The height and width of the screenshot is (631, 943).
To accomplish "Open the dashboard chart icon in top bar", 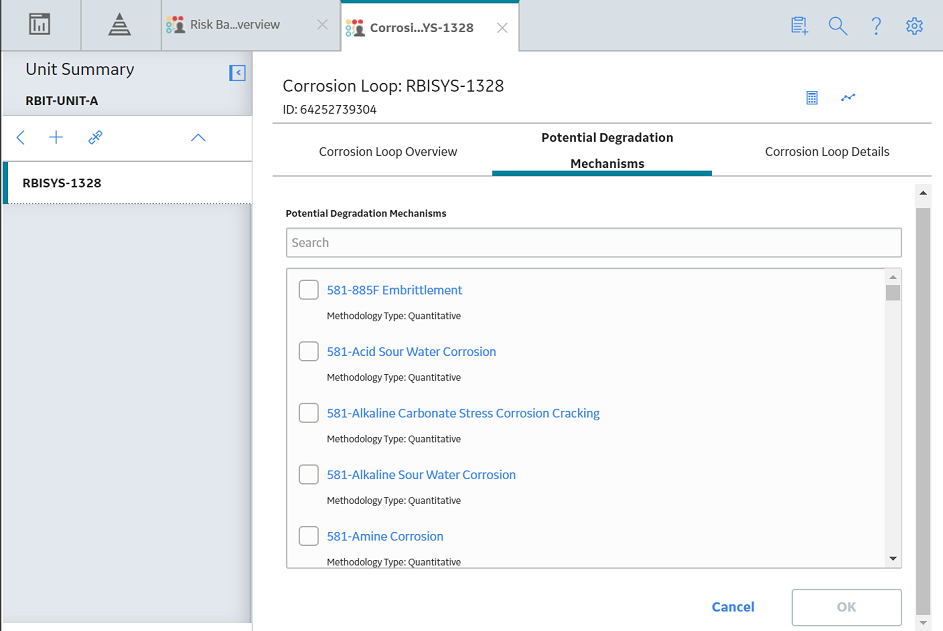I will [40, 25].
